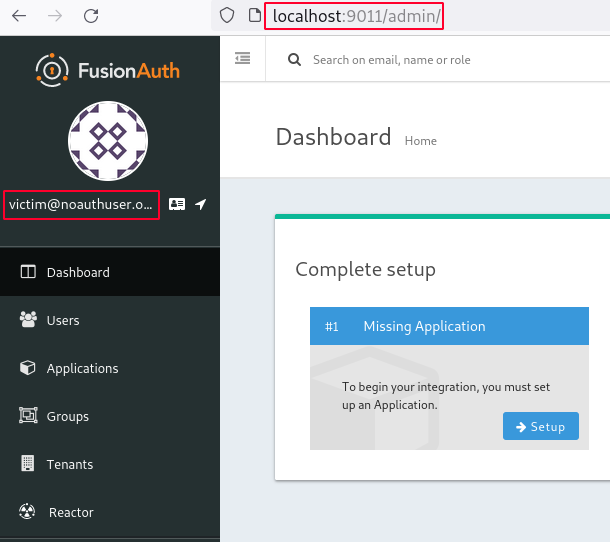Click the browser back arrow

(19, 16)
